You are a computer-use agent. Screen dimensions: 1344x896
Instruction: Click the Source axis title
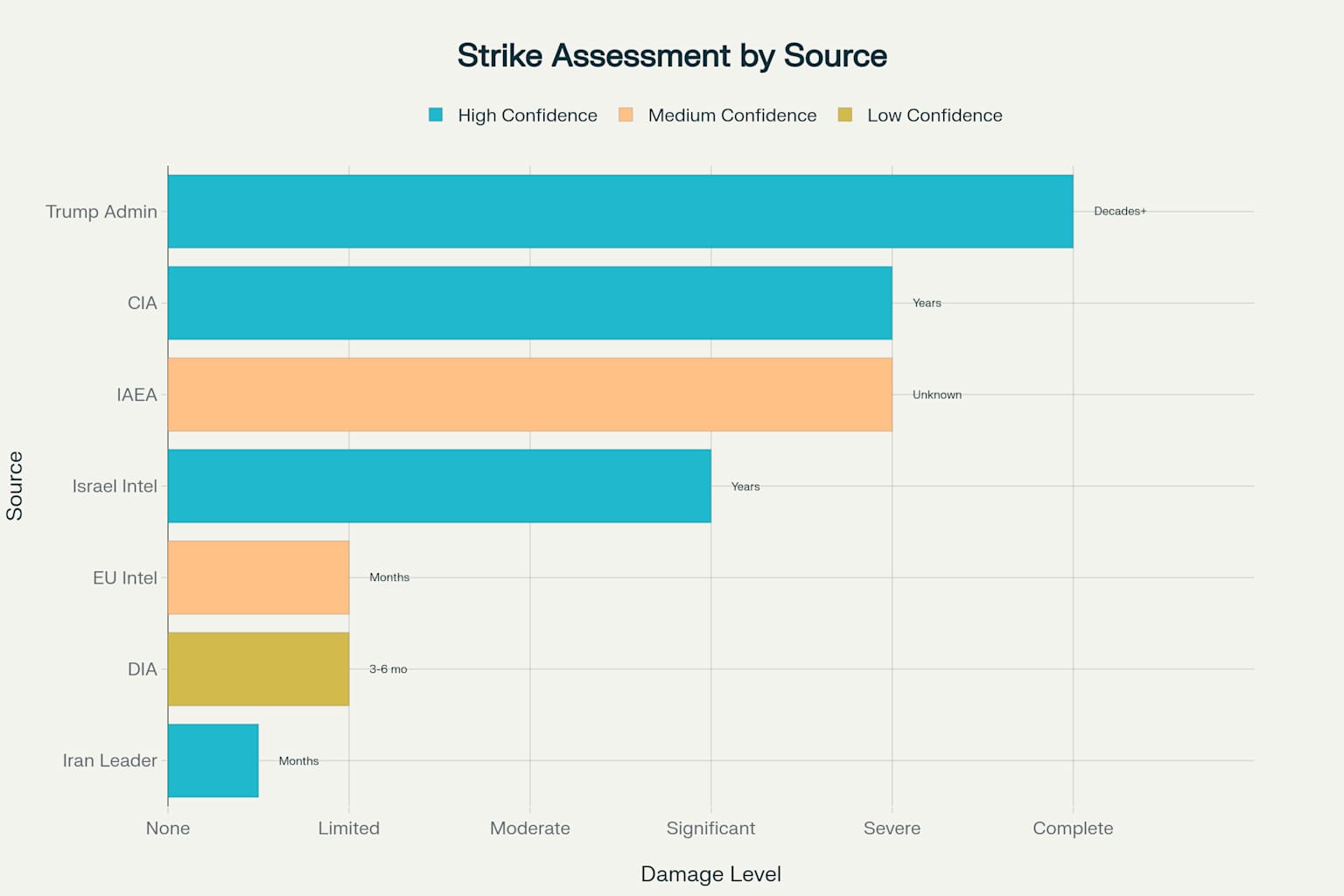click(15, 486)
